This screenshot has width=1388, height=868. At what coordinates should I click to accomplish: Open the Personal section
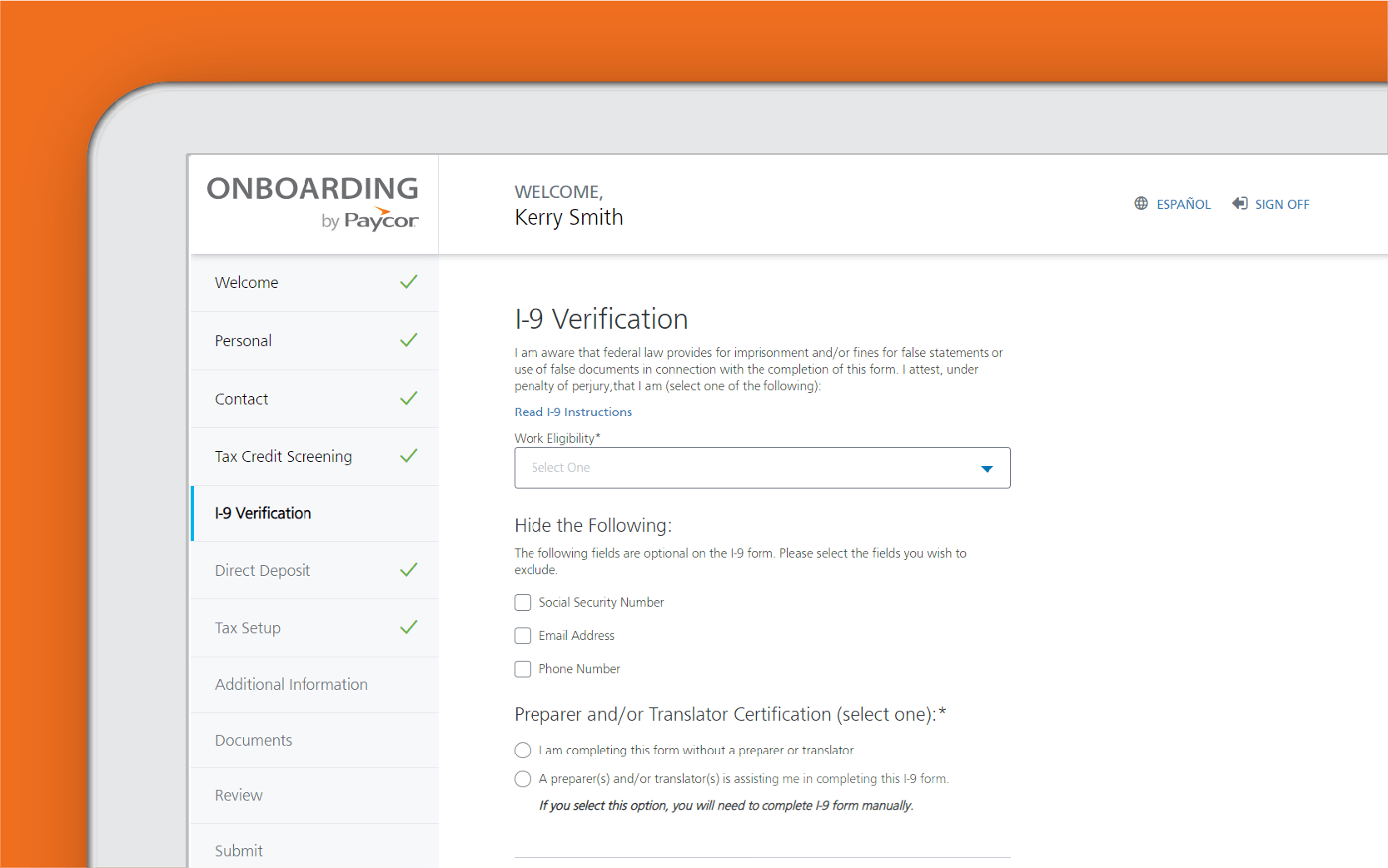click(315, 341)
